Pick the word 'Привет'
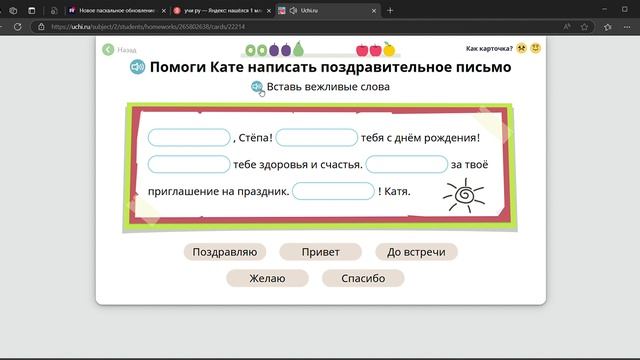The height and width of the screenshot is (360, 640). 320,252
